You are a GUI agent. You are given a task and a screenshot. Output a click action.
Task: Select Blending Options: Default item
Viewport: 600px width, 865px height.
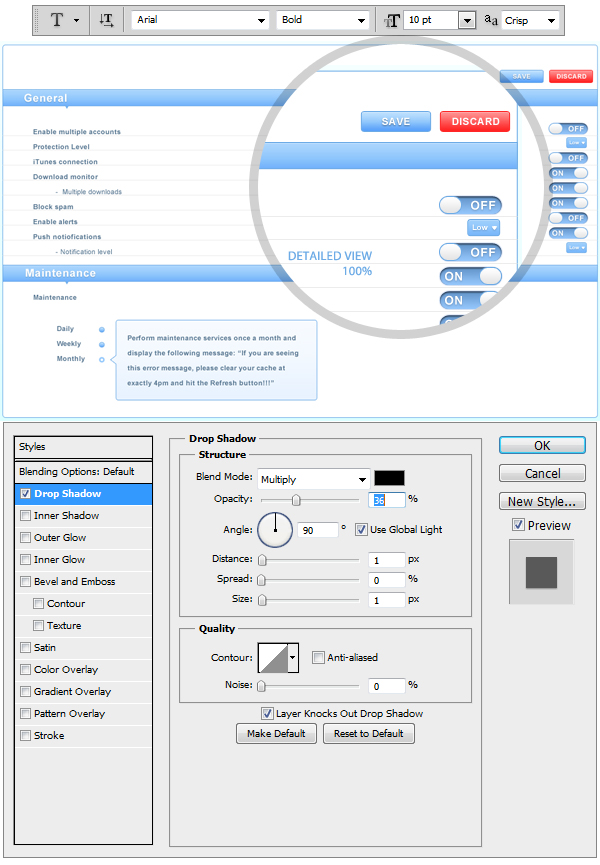[76, 472]
